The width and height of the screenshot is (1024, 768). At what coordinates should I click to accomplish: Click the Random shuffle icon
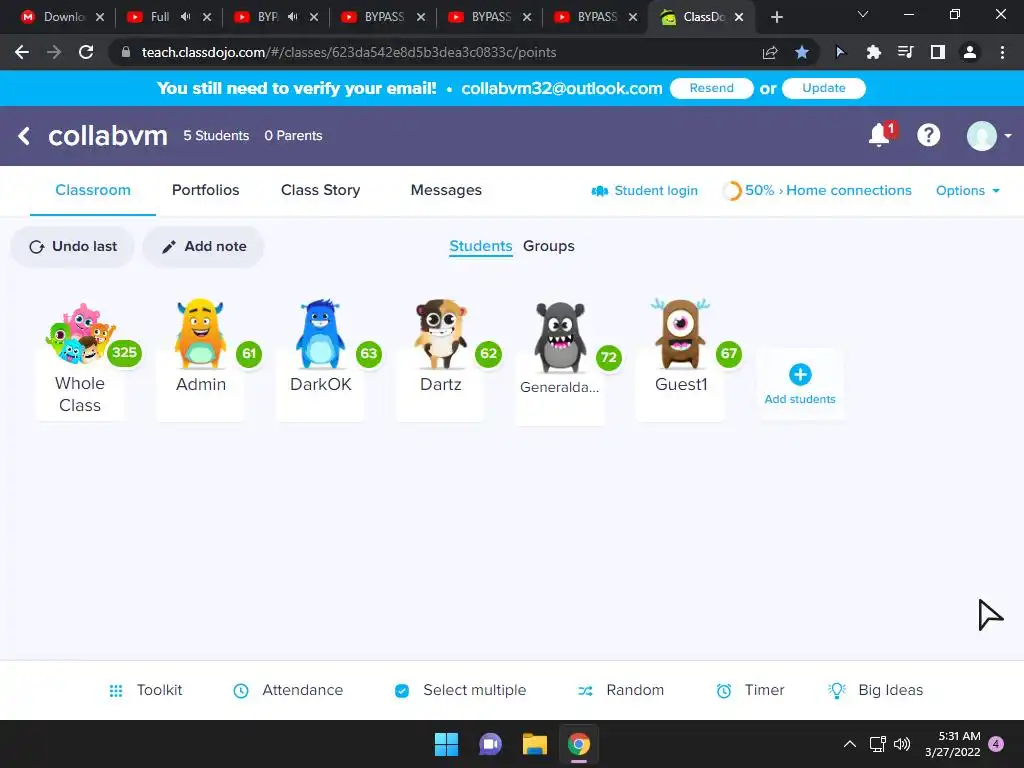click(585, 690)
